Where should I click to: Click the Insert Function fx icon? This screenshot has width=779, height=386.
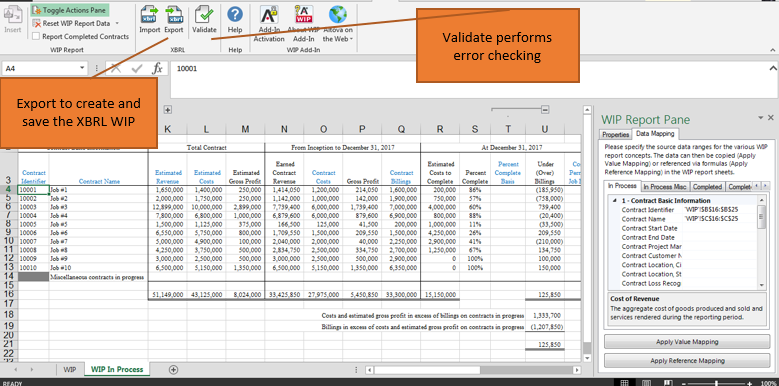pyautogui.click(x=157, y=69)
